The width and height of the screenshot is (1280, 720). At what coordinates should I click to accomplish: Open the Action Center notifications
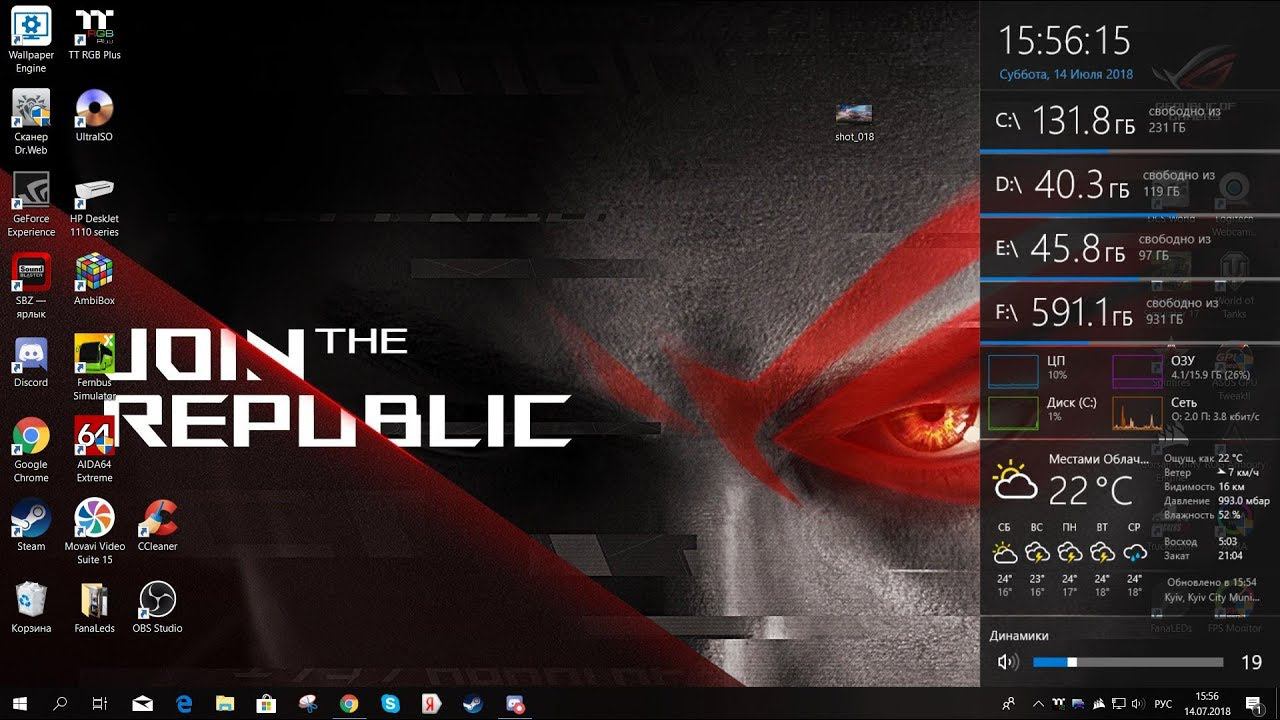pos(1253,703)
